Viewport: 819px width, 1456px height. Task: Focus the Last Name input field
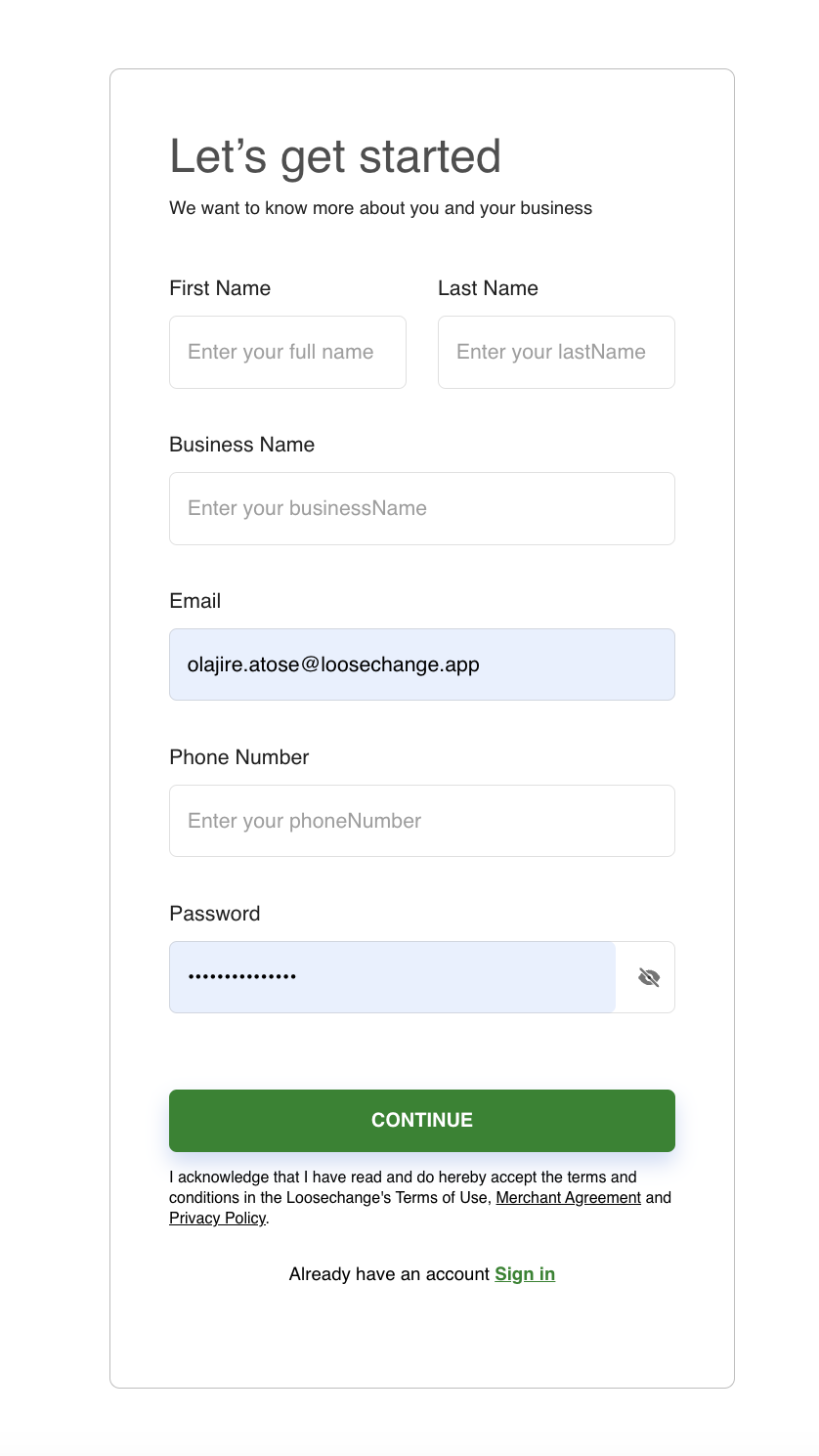point(556,352)
